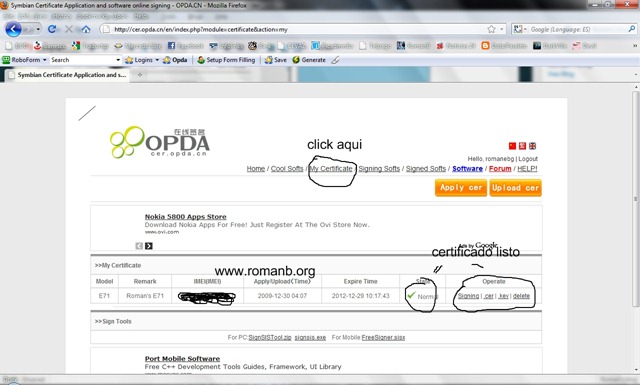Screen dimensions: 640x385
Task: Open the list all tabs dropdown arrow
Action: point(636,75)
